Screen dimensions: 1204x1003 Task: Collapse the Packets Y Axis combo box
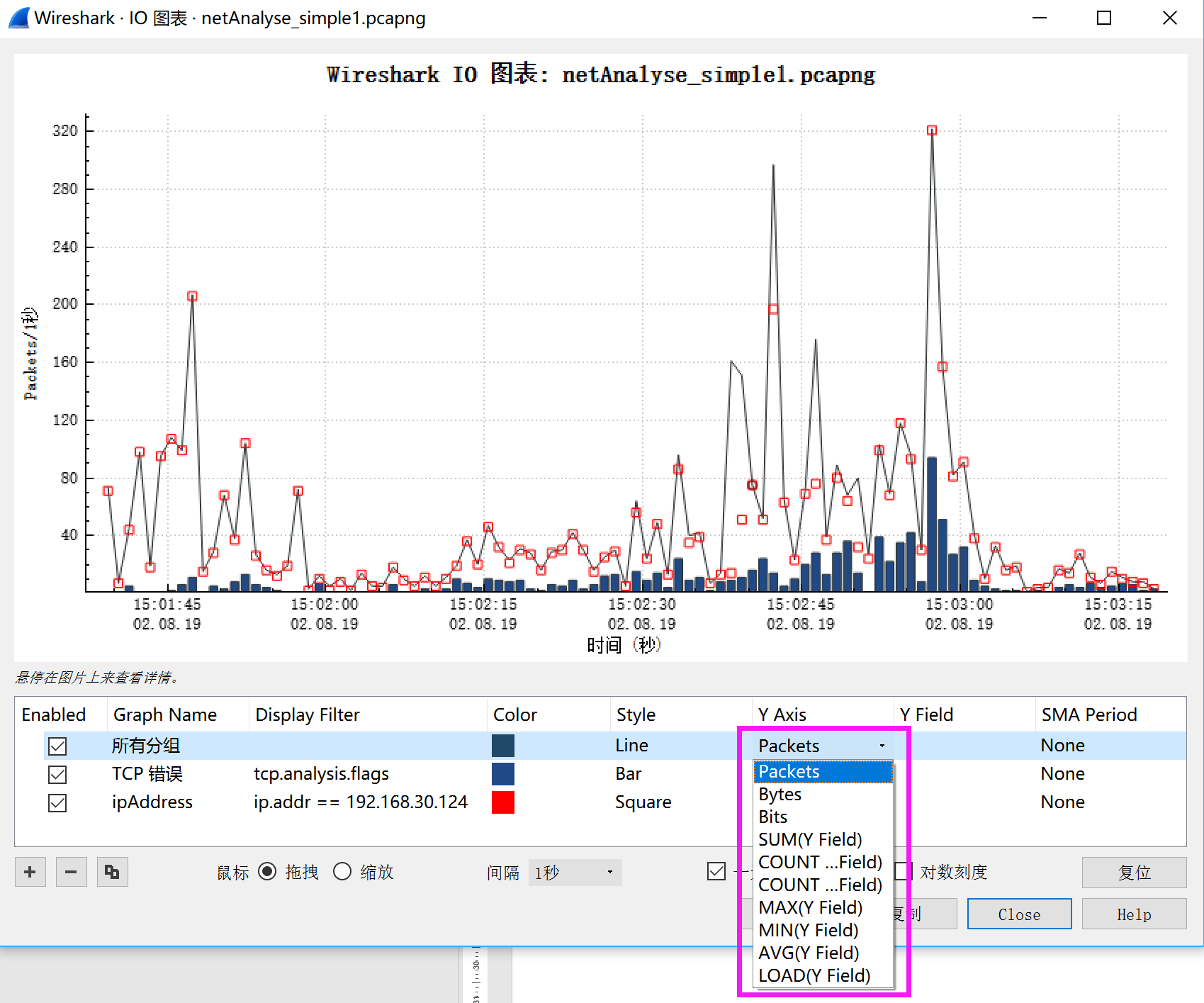pos(822,746)
